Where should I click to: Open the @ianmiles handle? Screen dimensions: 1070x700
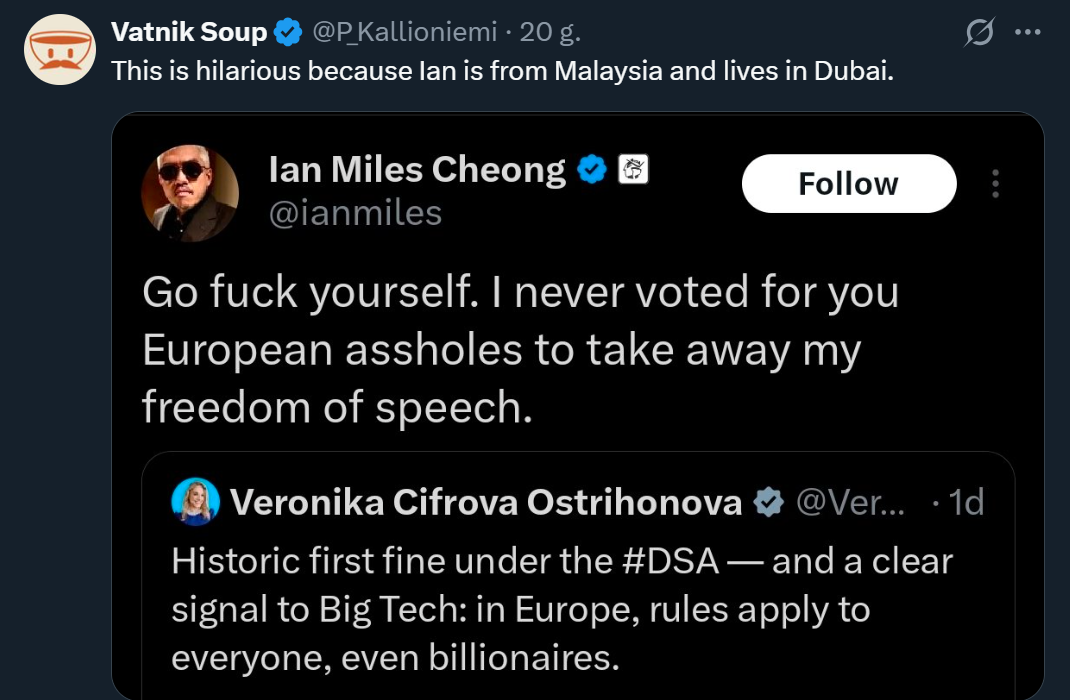coord(355,212)
